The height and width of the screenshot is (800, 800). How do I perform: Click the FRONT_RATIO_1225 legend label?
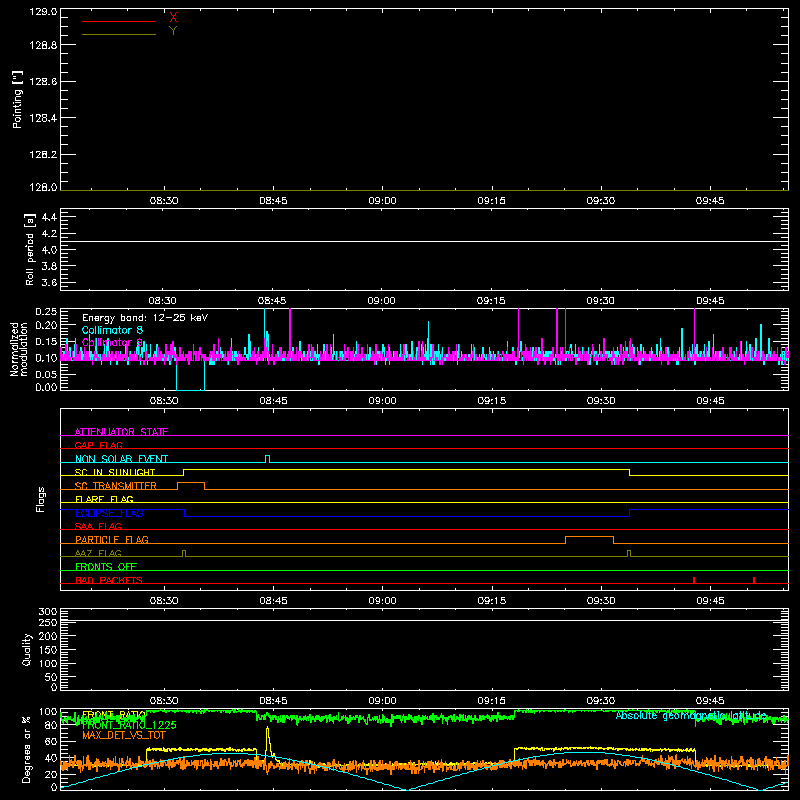pyautogui.click(x=129, y=725)
